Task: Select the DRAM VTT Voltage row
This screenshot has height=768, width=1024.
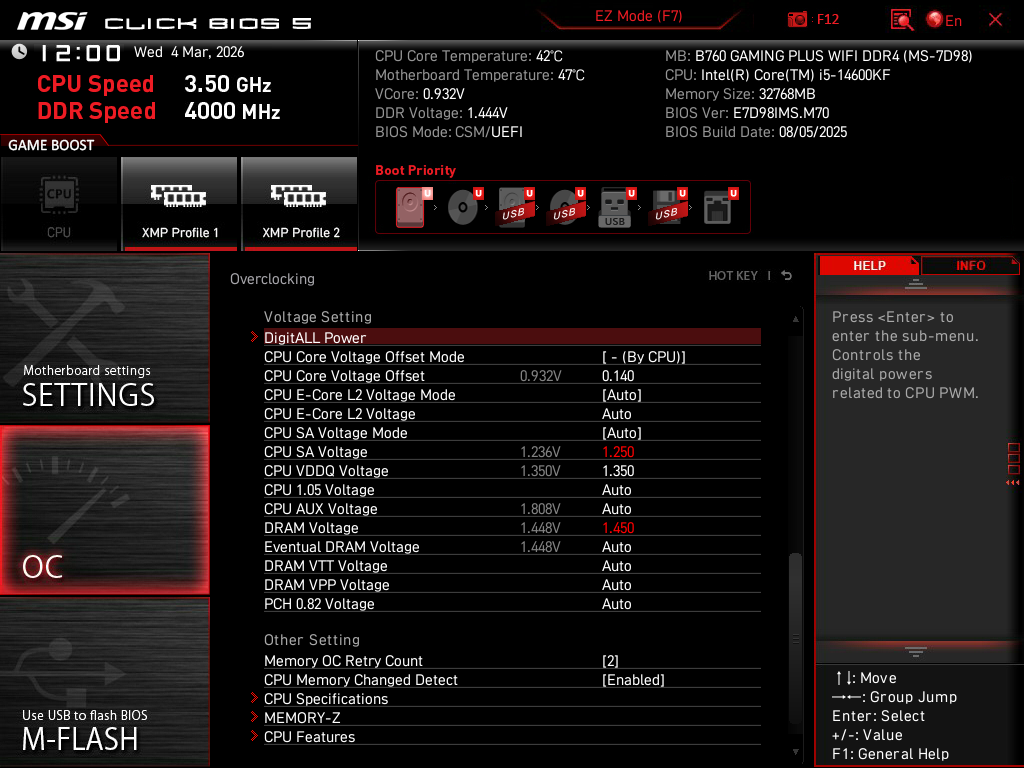Action: [x=511, y=566]
